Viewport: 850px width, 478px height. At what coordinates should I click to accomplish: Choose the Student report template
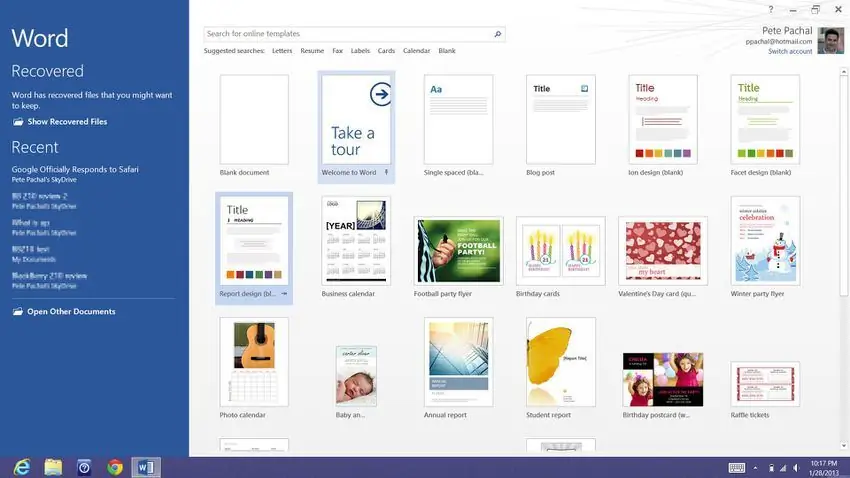[x=561, y=362]
